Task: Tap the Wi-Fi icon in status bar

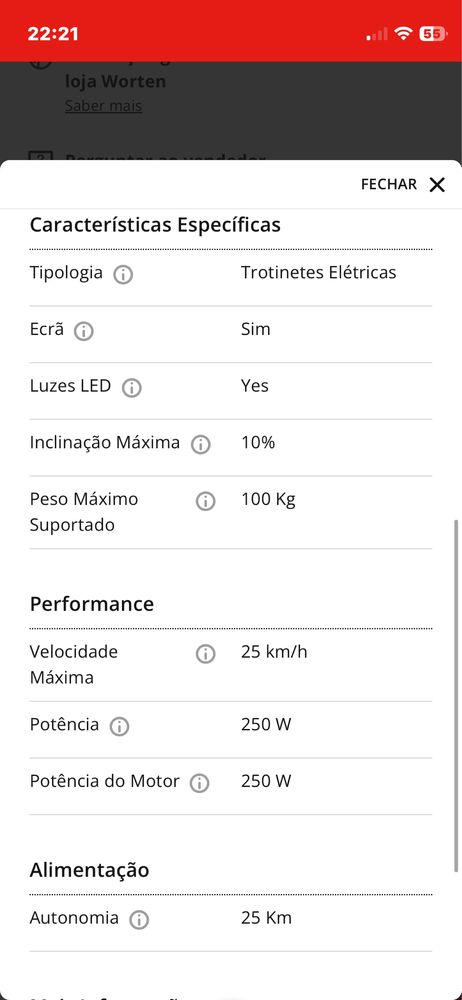Action: 403,33
